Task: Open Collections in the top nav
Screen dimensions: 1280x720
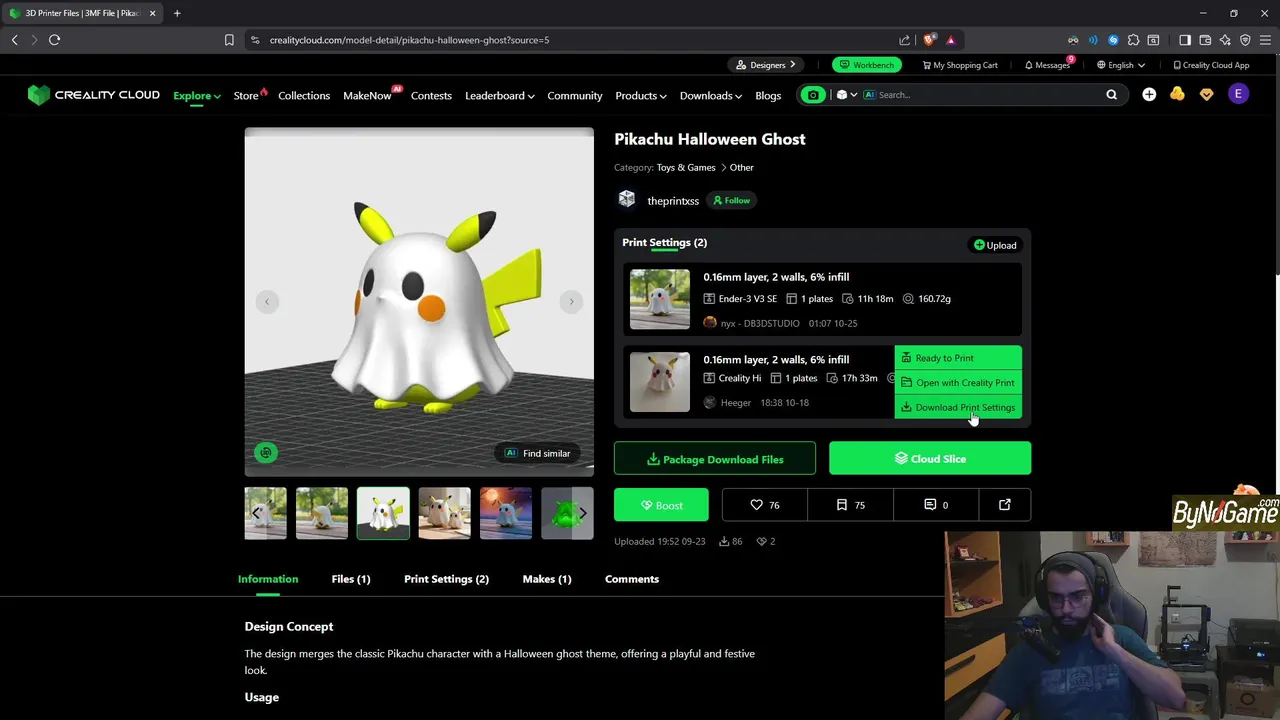Action: [x=304, y=96]
